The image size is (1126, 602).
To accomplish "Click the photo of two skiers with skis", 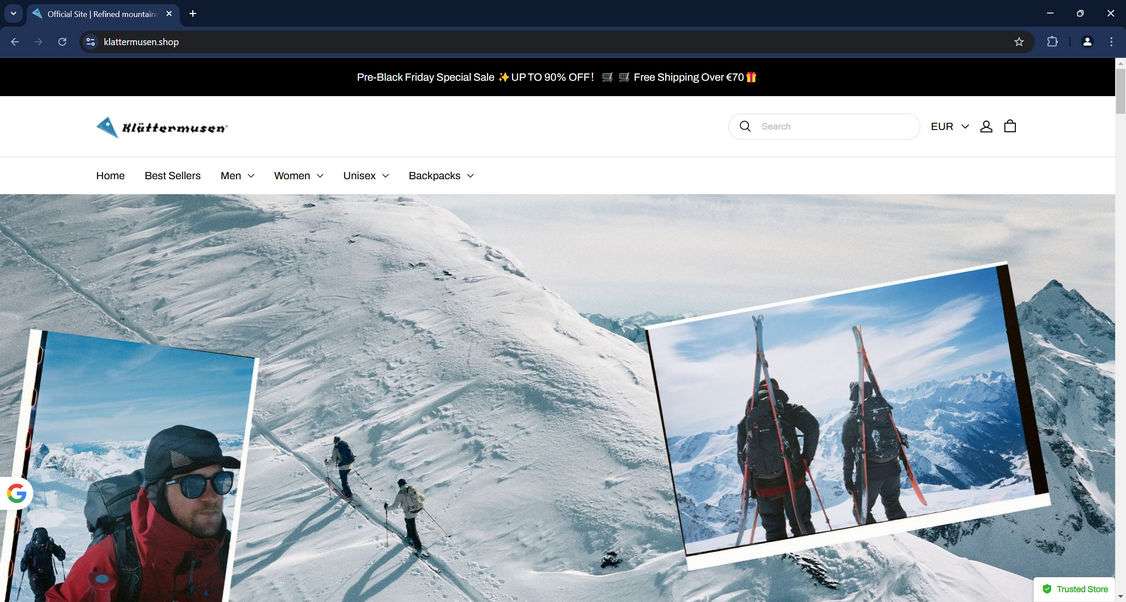I will coord(846,415).
